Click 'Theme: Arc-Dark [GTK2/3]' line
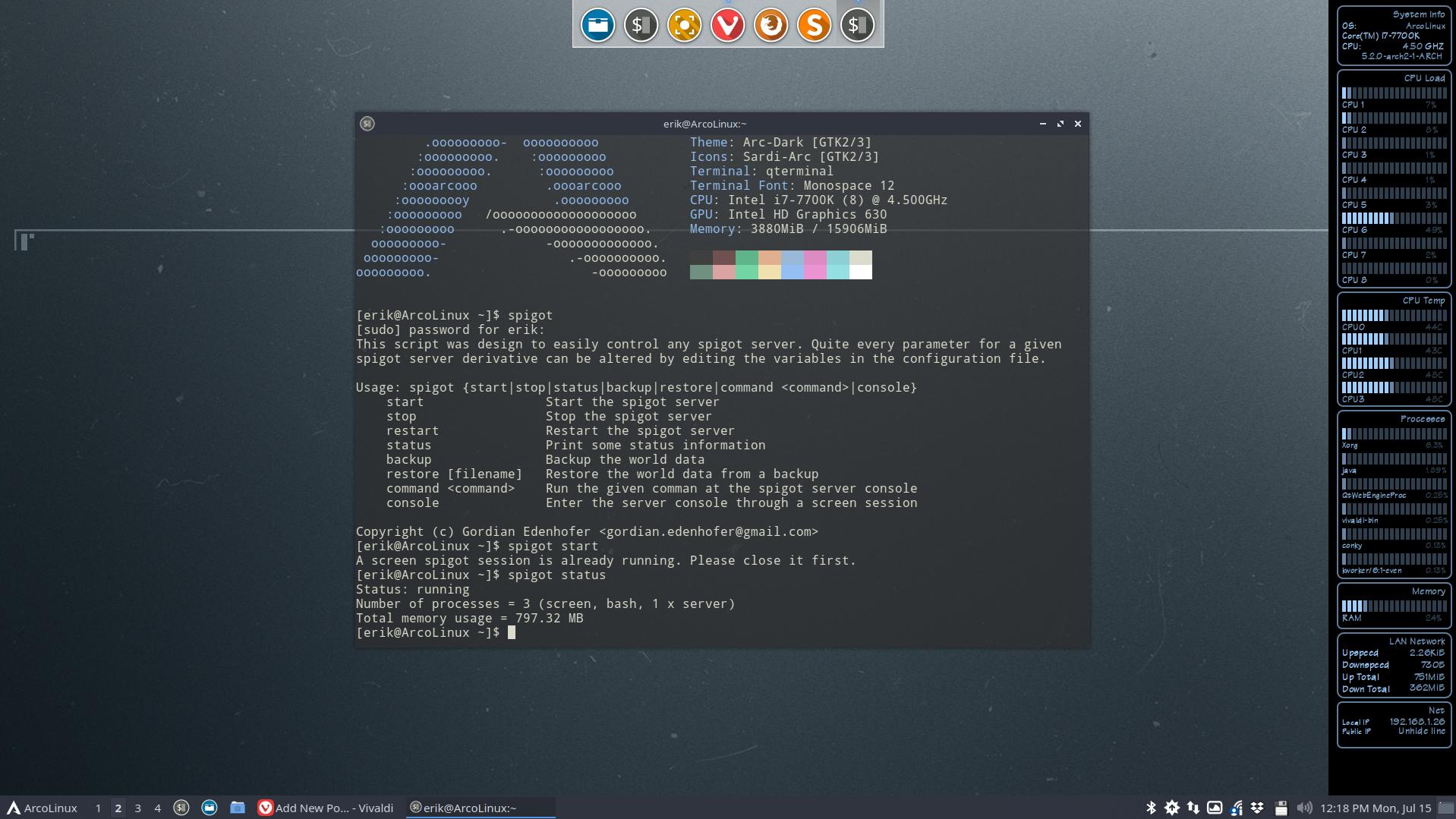The height and width of the screenshot is (819, 1456). 780,142
